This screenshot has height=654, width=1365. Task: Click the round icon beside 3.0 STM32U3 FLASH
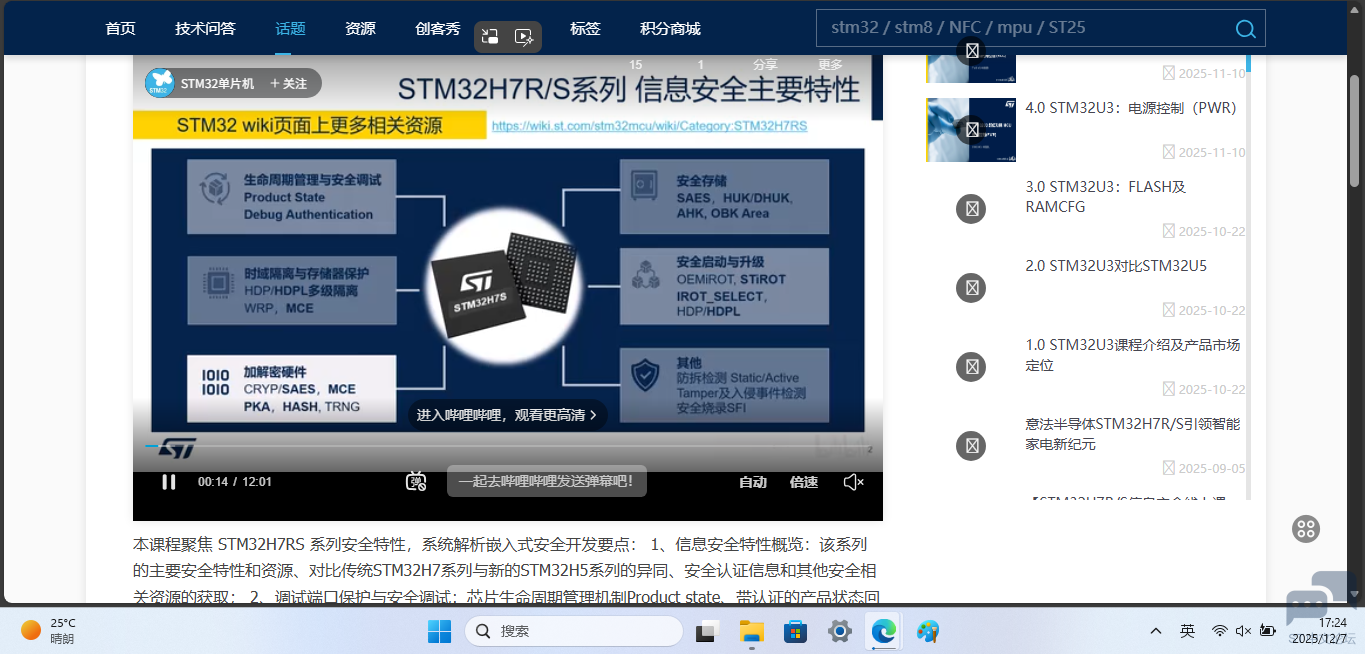(x=971, y=209)
